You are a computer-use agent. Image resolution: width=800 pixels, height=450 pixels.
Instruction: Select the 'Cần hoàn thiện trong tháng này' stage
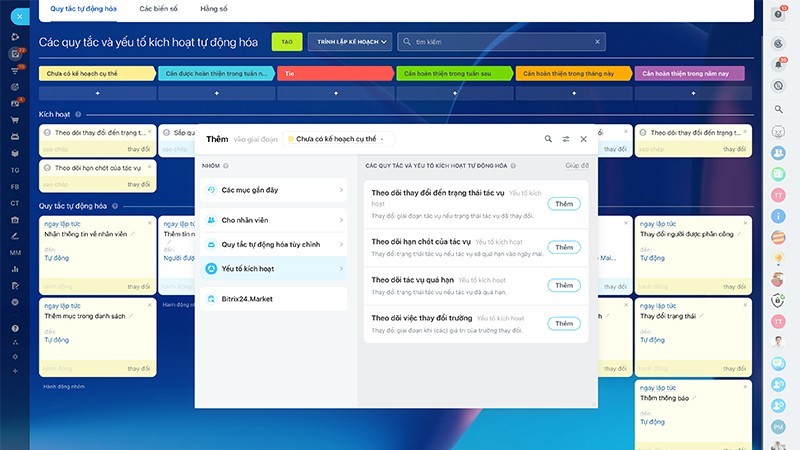[574, 73]
